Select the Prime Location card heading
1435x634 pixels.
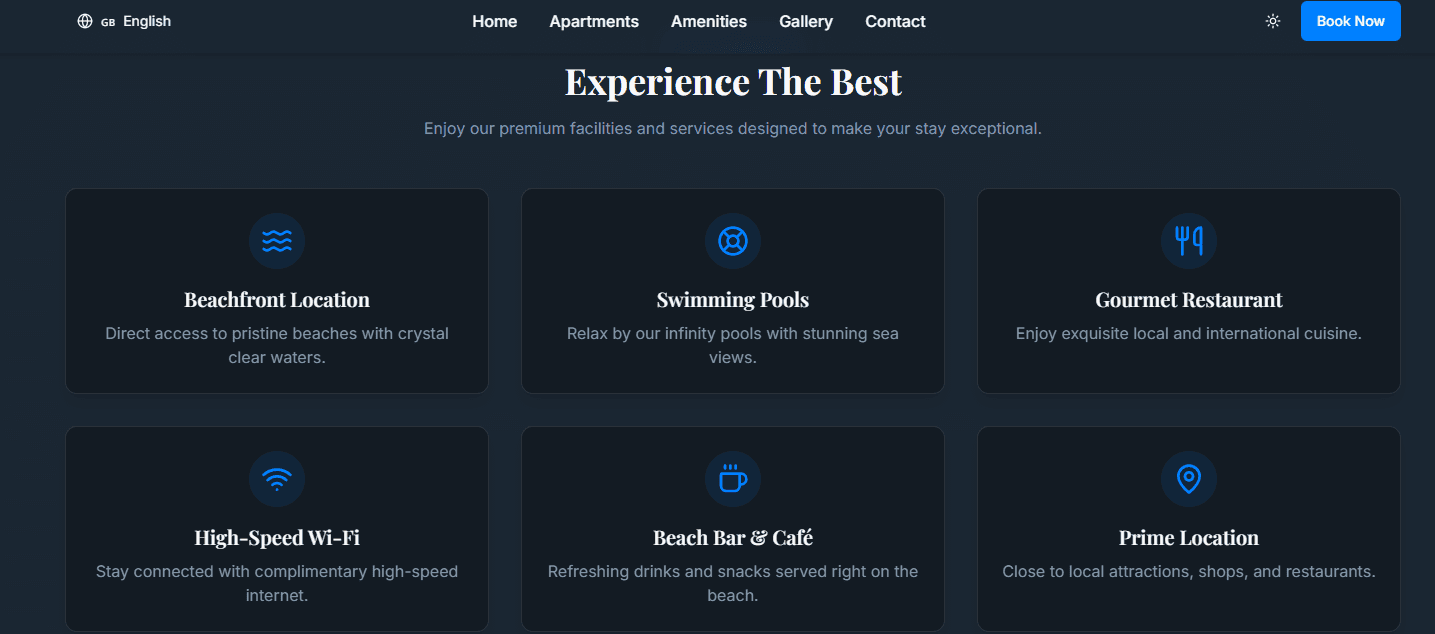click(1189, 538)
